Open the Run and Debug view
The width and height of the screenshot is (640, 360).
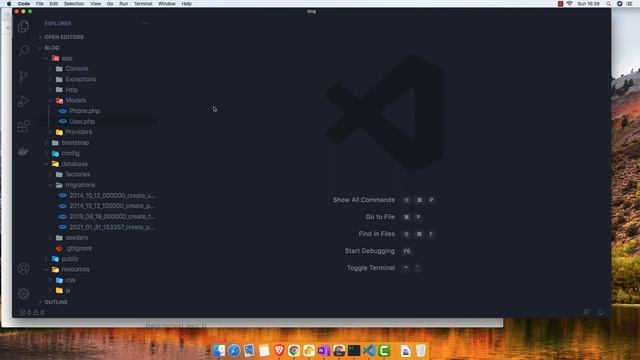(23, 101)
